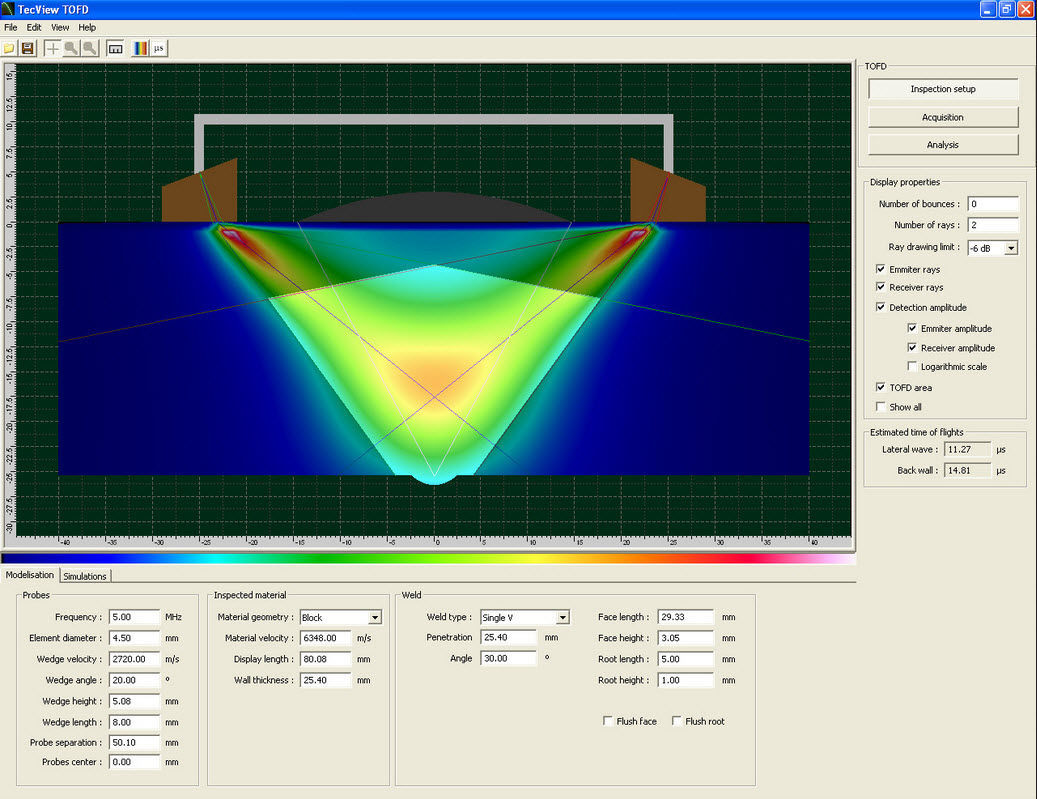Select the crosshair cursor tool
Viewport: 1037px width, 799px height.
coord(53,48)
